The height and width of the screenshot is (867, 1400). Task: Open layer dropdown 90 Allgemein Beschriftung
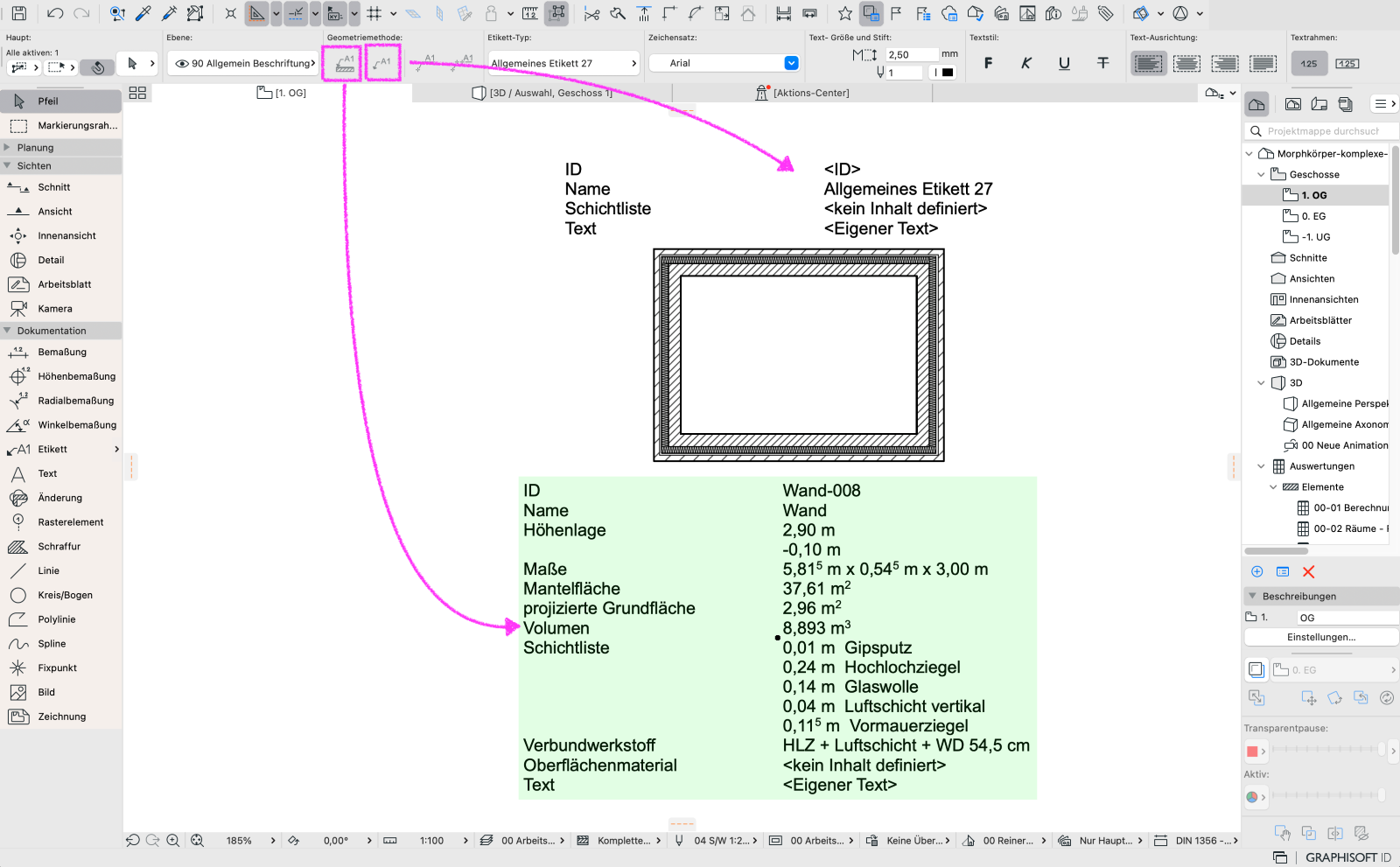[242, 63]
